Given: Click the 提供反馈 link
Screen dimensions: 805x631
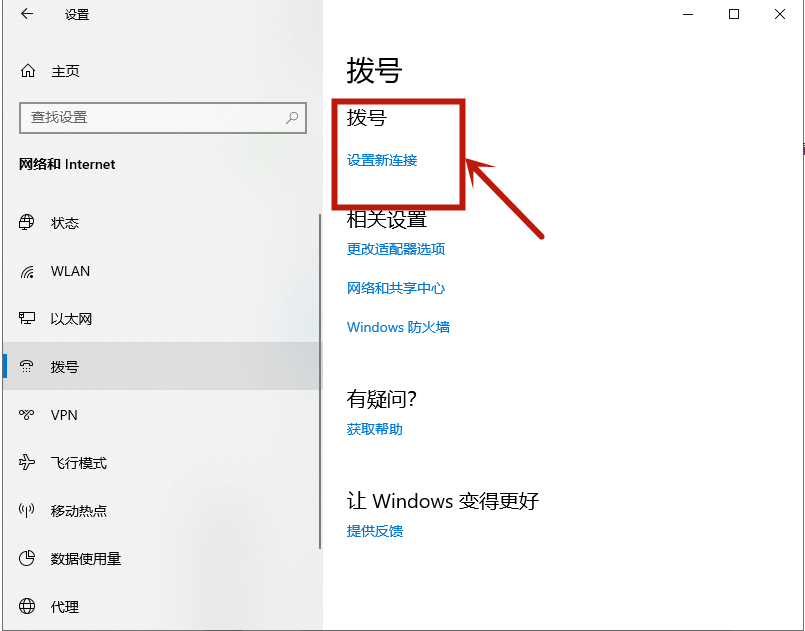Looking at the screenshot, I should 375,531.
